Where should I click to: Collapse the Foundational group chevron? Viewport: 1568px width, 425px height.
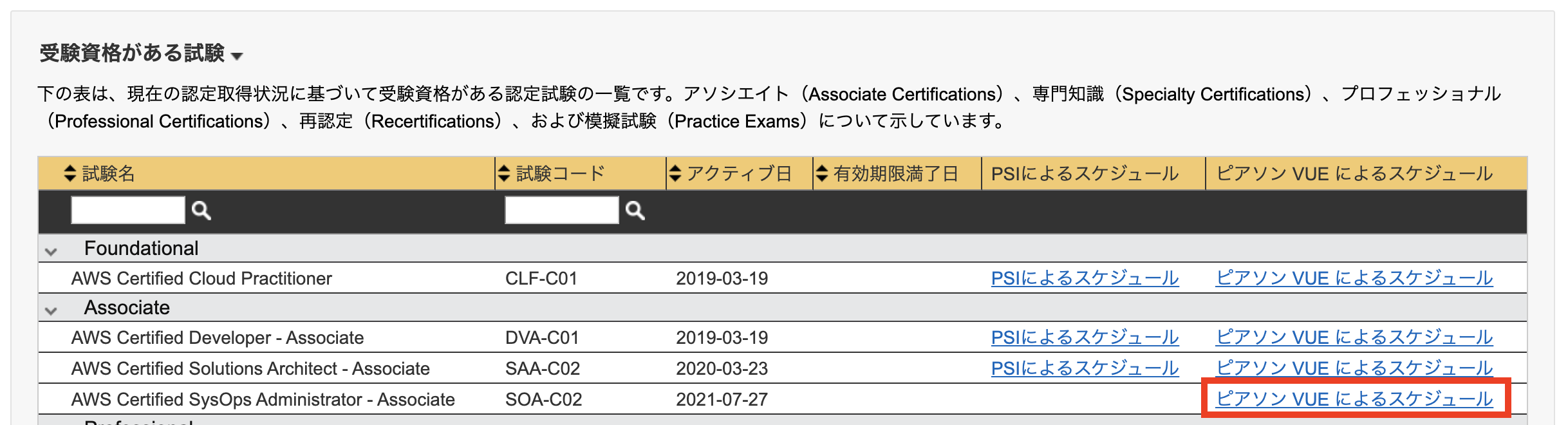click(x=51, y=252)
